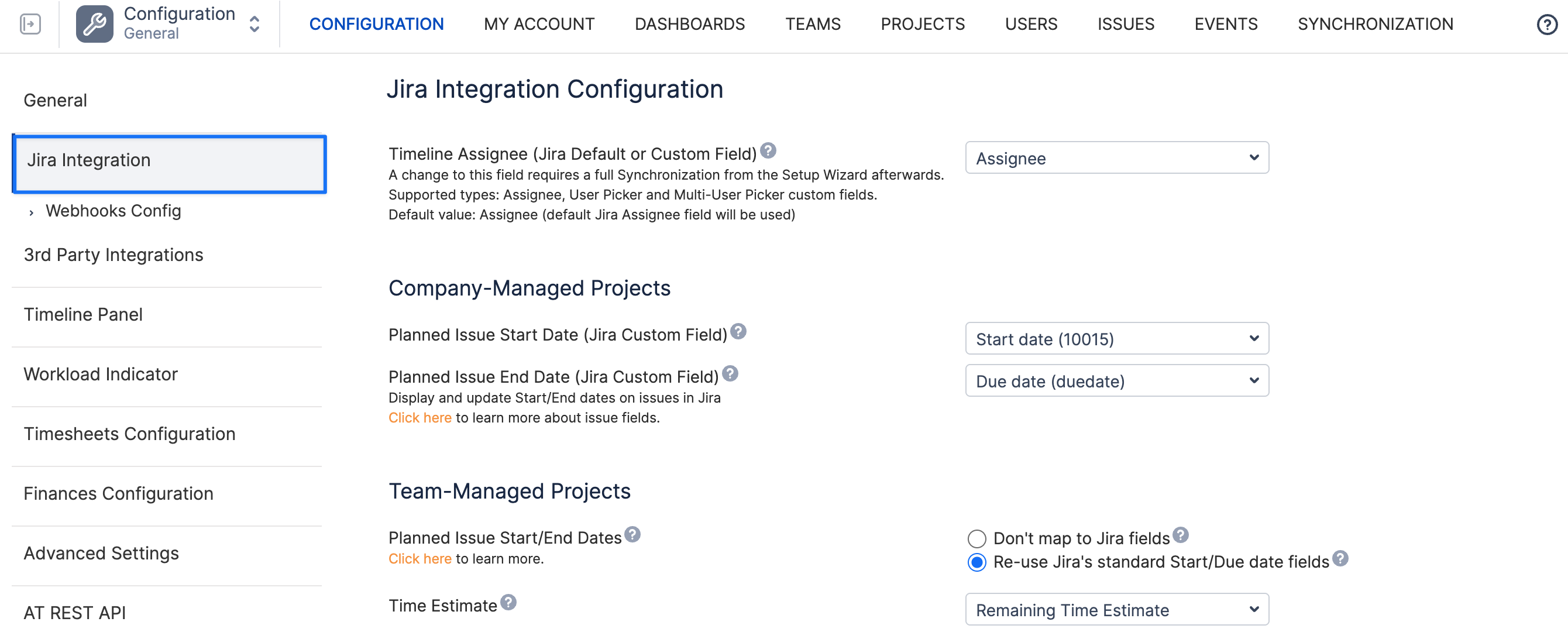
Task: Open the Assignee dropdown
Action: 1116,159
